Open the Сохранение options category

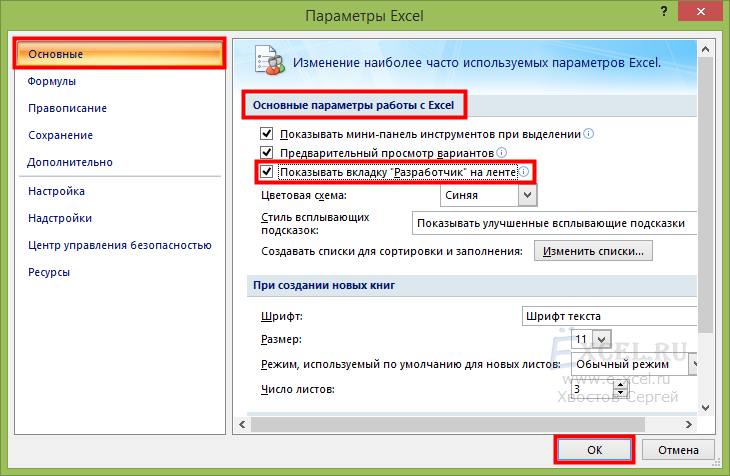61,135
